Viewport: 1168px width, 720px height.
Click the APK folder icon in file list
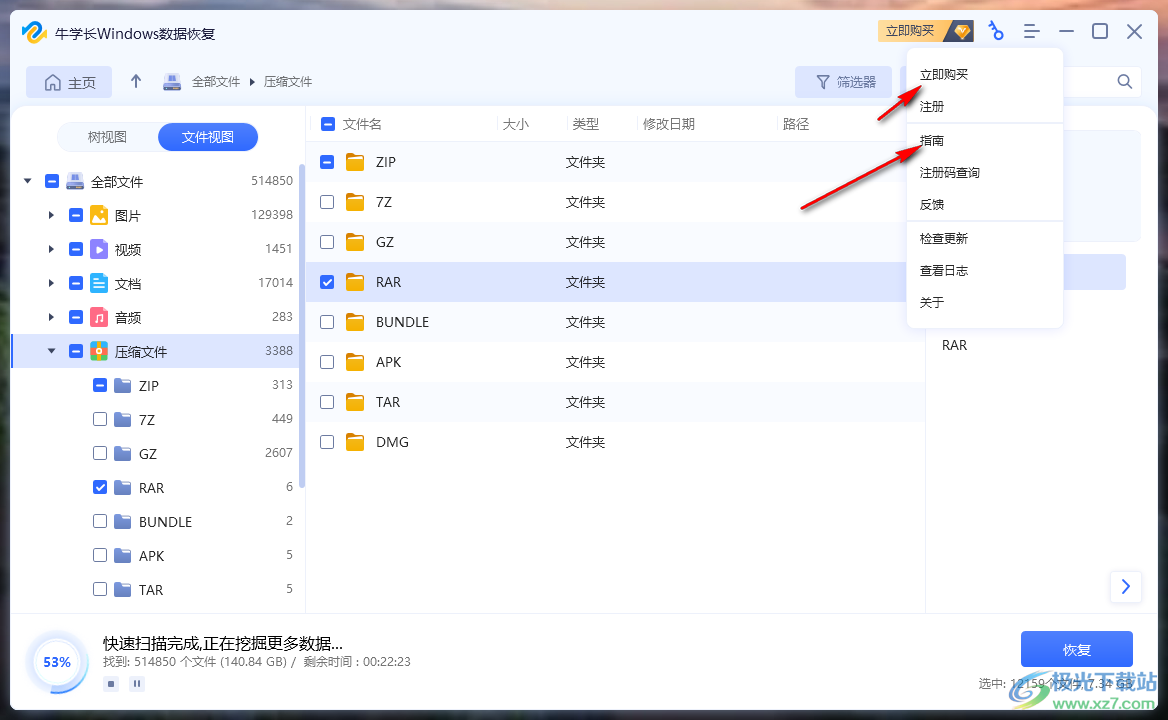(x=355, y=363)
